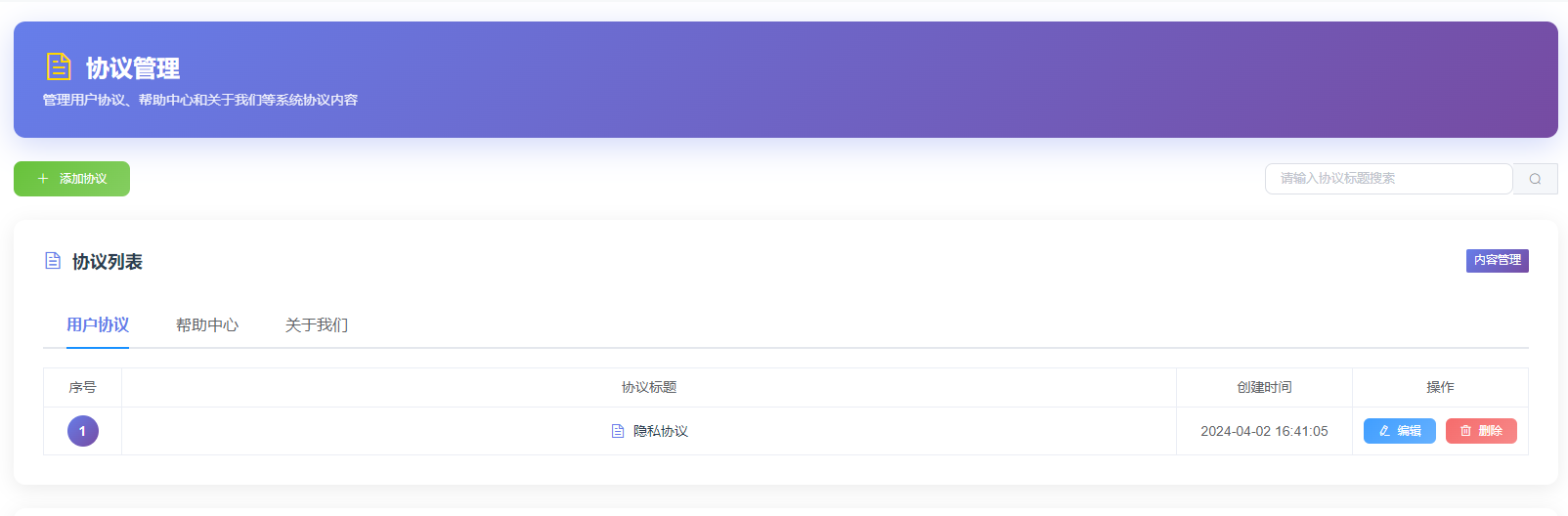Click the magnifier search icon button
Screen dimensions: 1568x516
(x=1535, y=179)
